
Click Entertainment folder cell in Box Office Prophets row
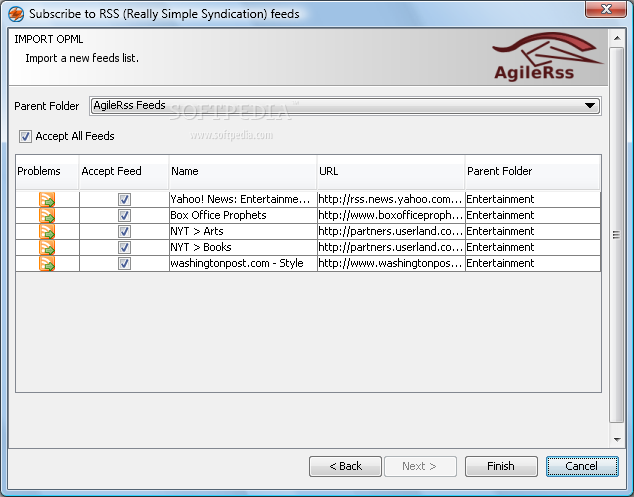pyautogui.click(x=533, y=216)
